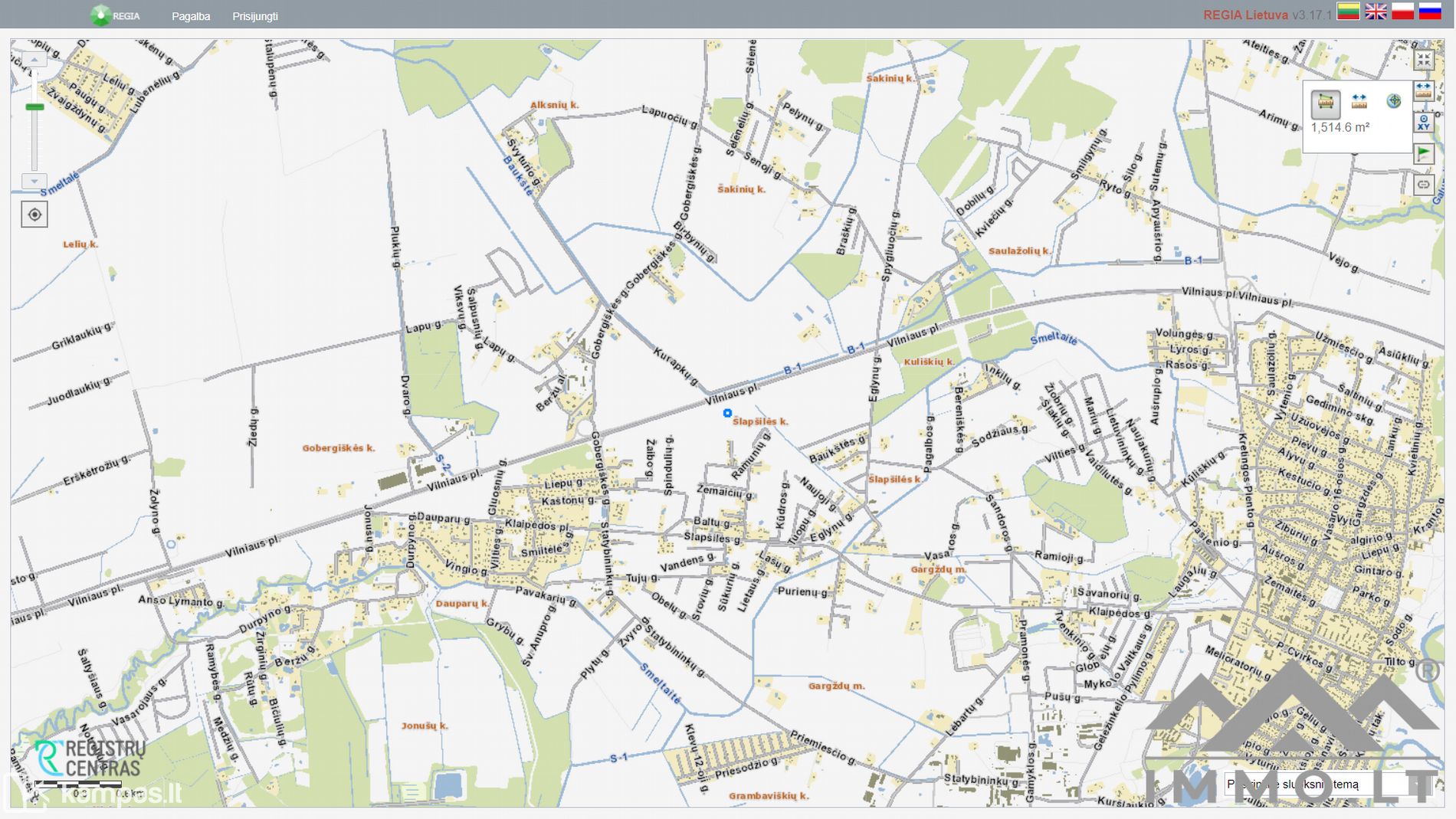Click the blue circle map marker
The width and height of the screenshot is (1456, 819).
(x=727, y=413)
